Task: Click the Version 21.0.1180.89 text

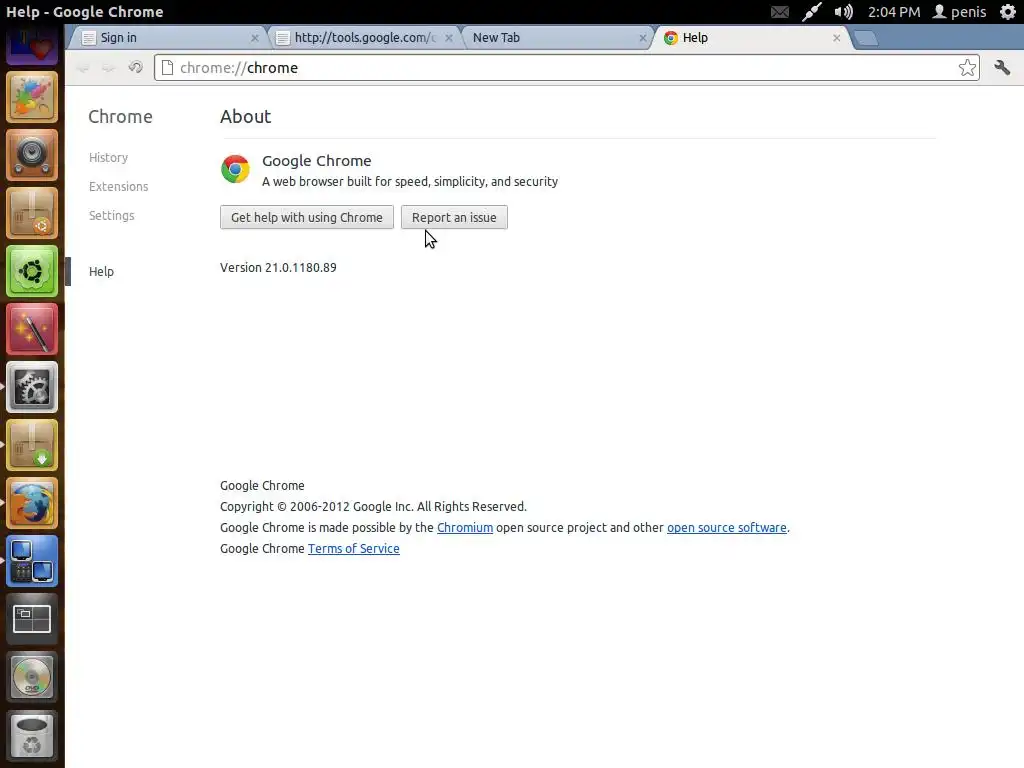Action: click(278, 267)
